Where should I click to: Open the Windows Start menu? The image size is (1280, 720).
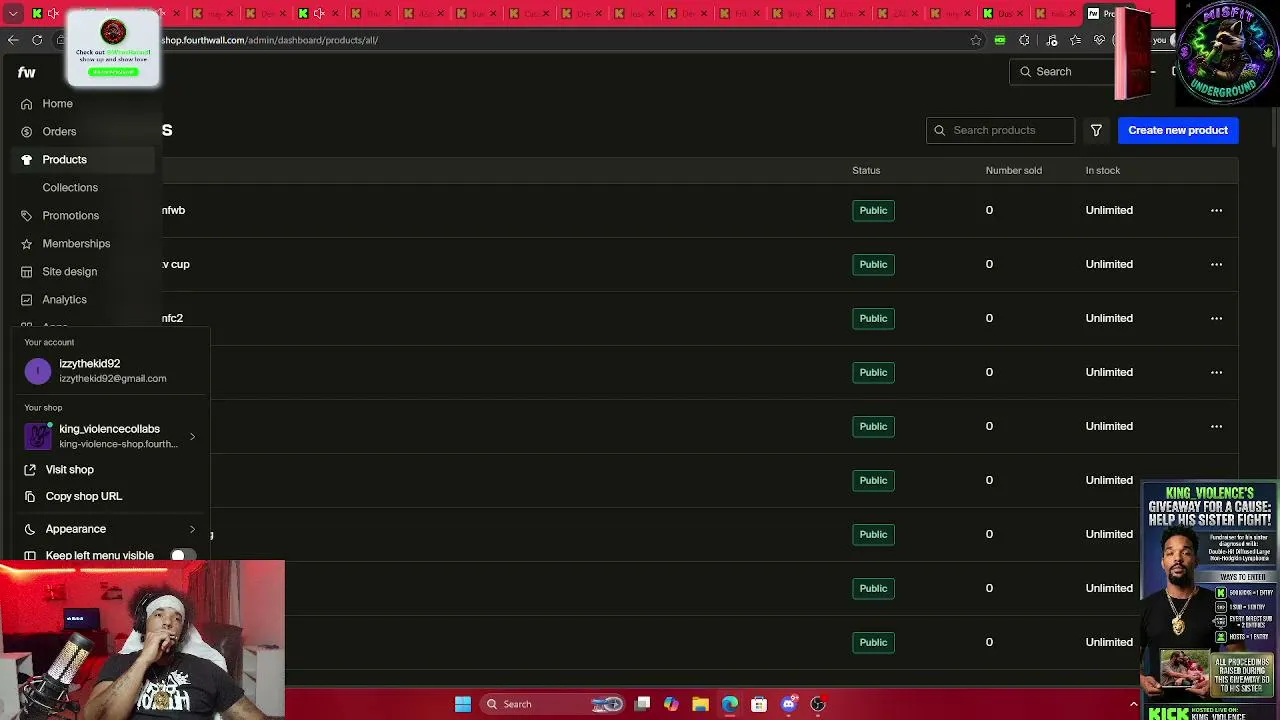[x=463, y=704]
